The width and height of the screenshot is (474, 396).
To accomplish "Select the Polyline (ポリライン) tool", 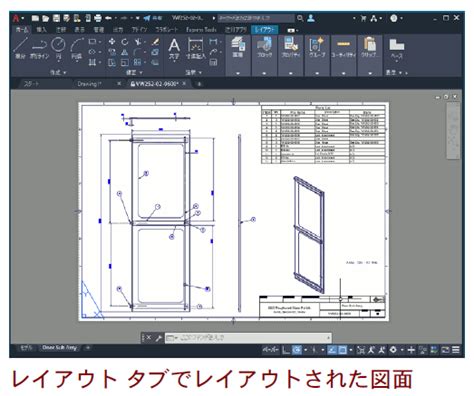I will click(x=39, y=48).
